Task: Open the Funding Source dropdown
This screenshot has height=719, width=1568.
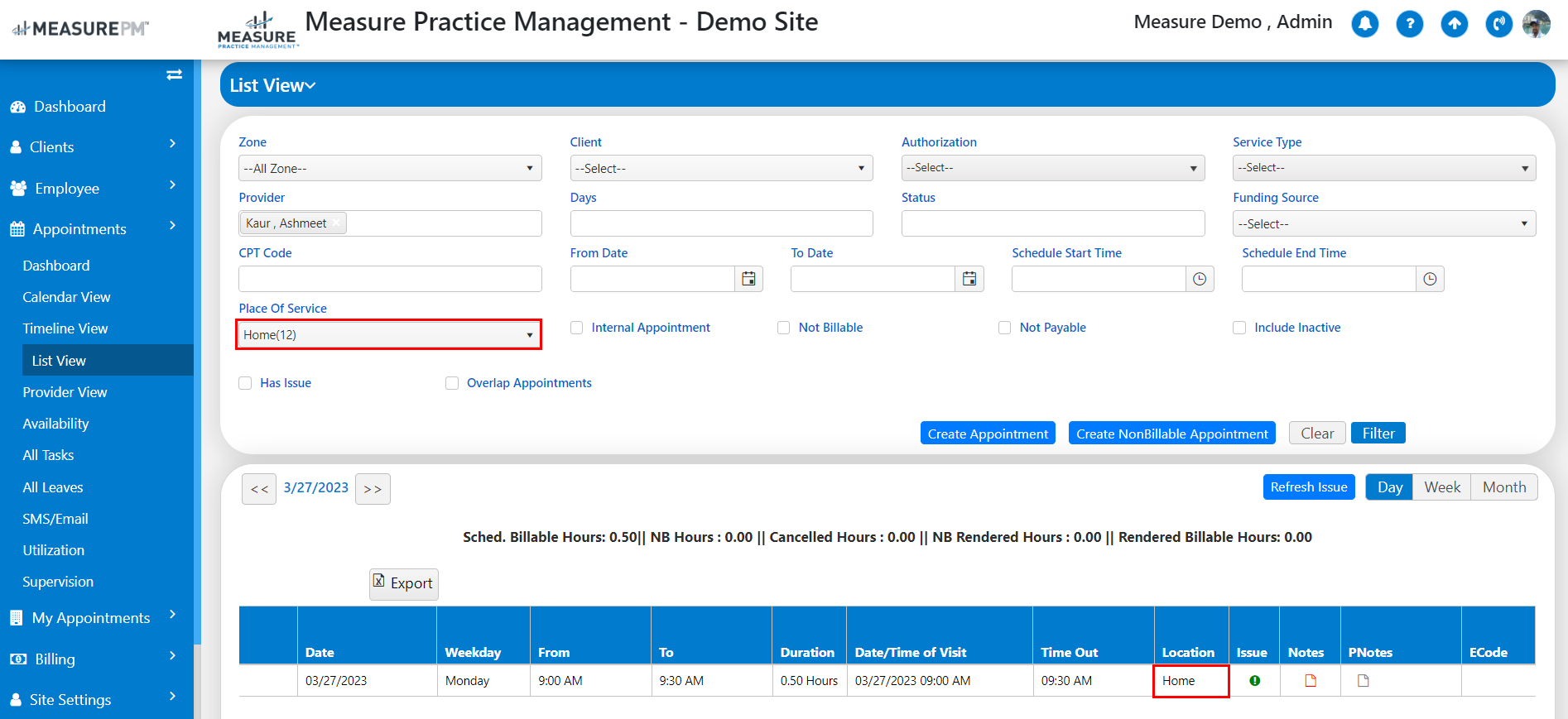Action: pyautogui.click(x=1384, y=223)
